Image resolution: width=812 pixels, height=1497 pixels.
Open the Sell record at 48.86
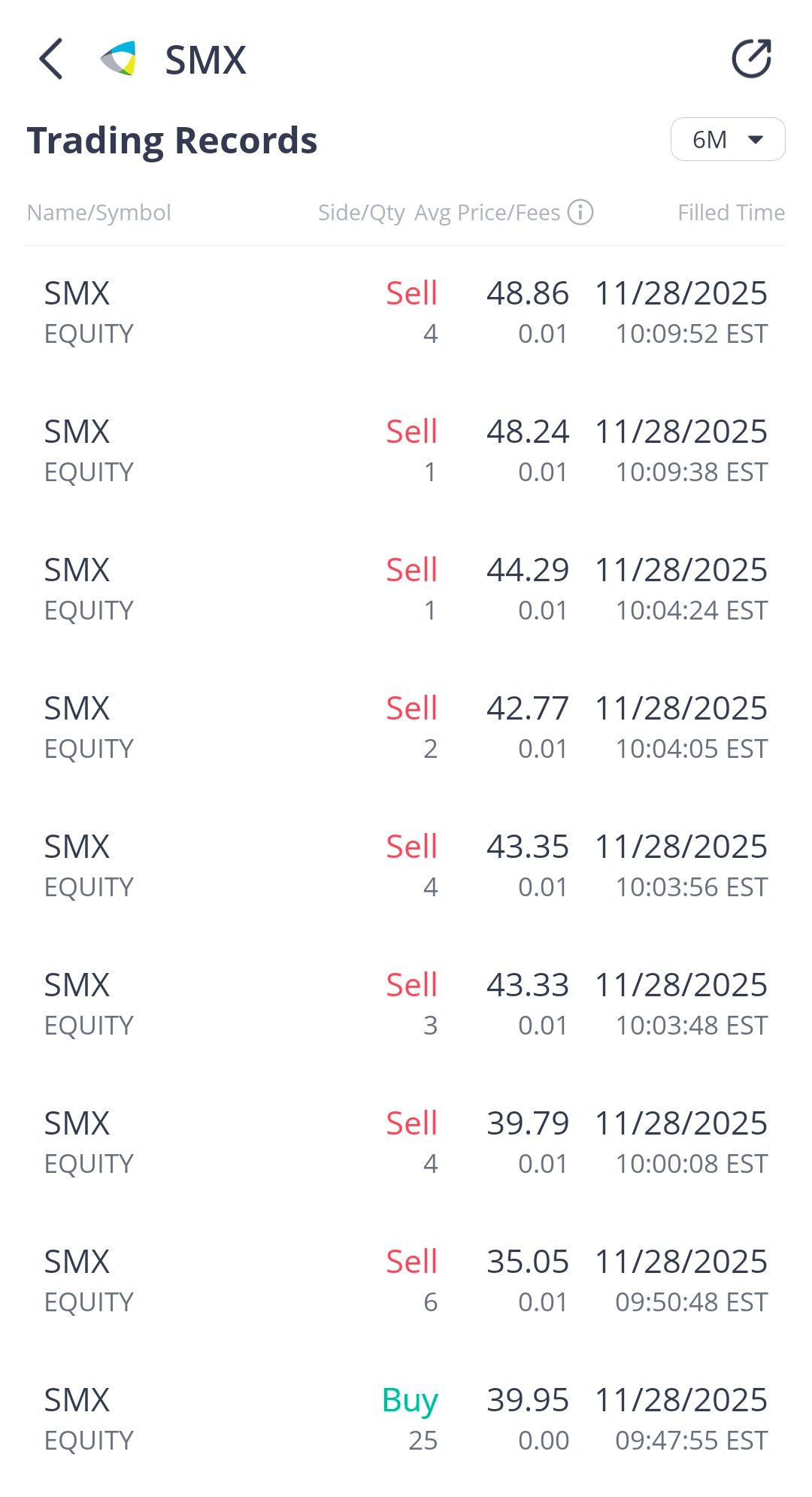pyautogui.click(x=406, y=313)
